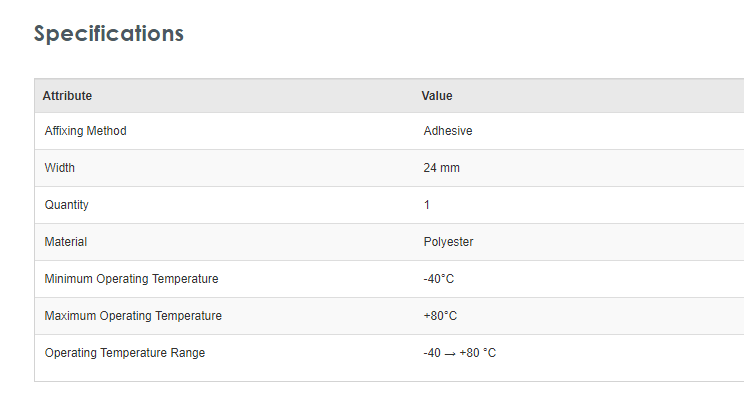The height and width of the screenshot is (407, 744).
Task: Select the Material attribute label
Action: point(66,242)
